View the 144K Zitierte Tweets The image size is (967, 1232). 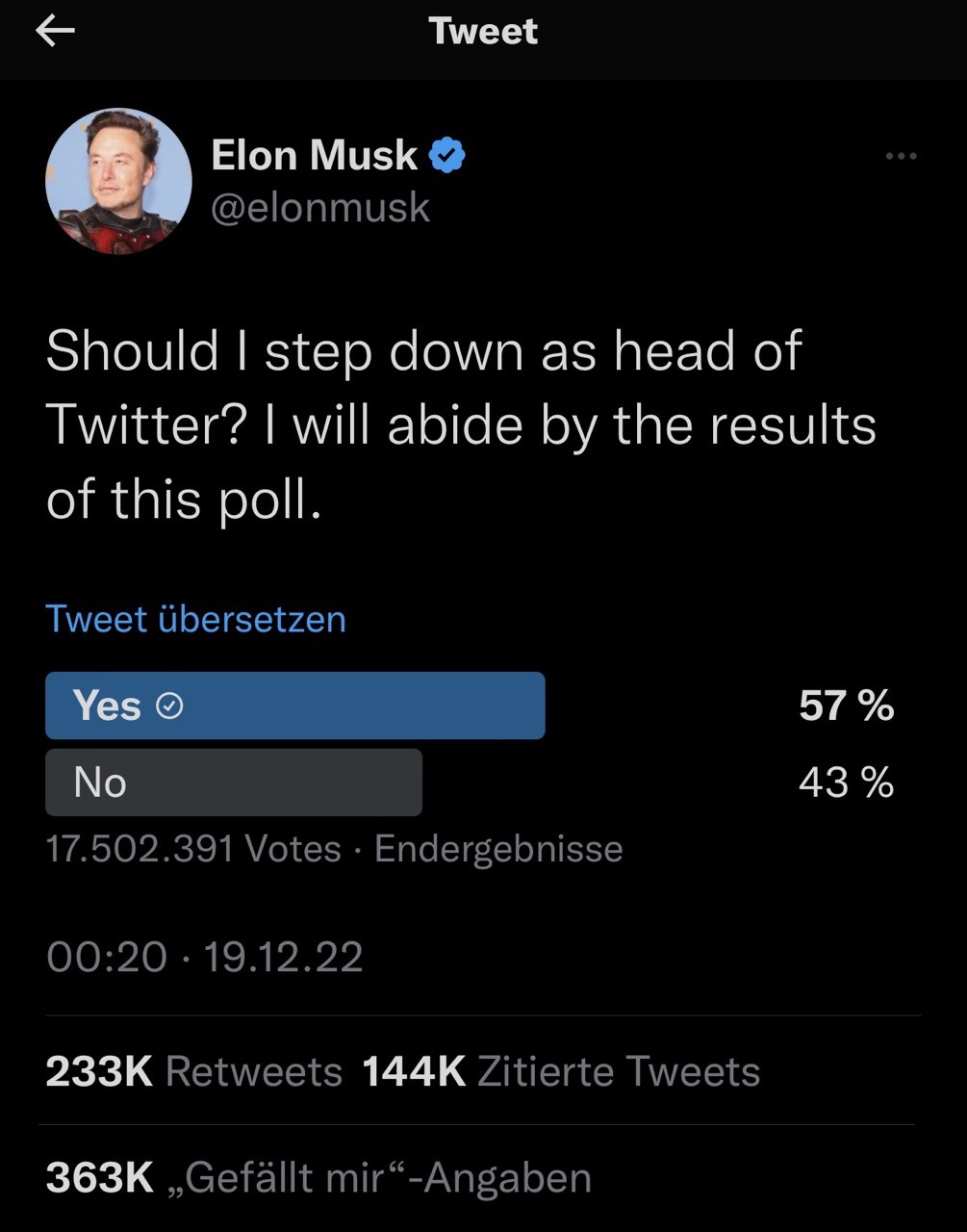point(561,1071)
